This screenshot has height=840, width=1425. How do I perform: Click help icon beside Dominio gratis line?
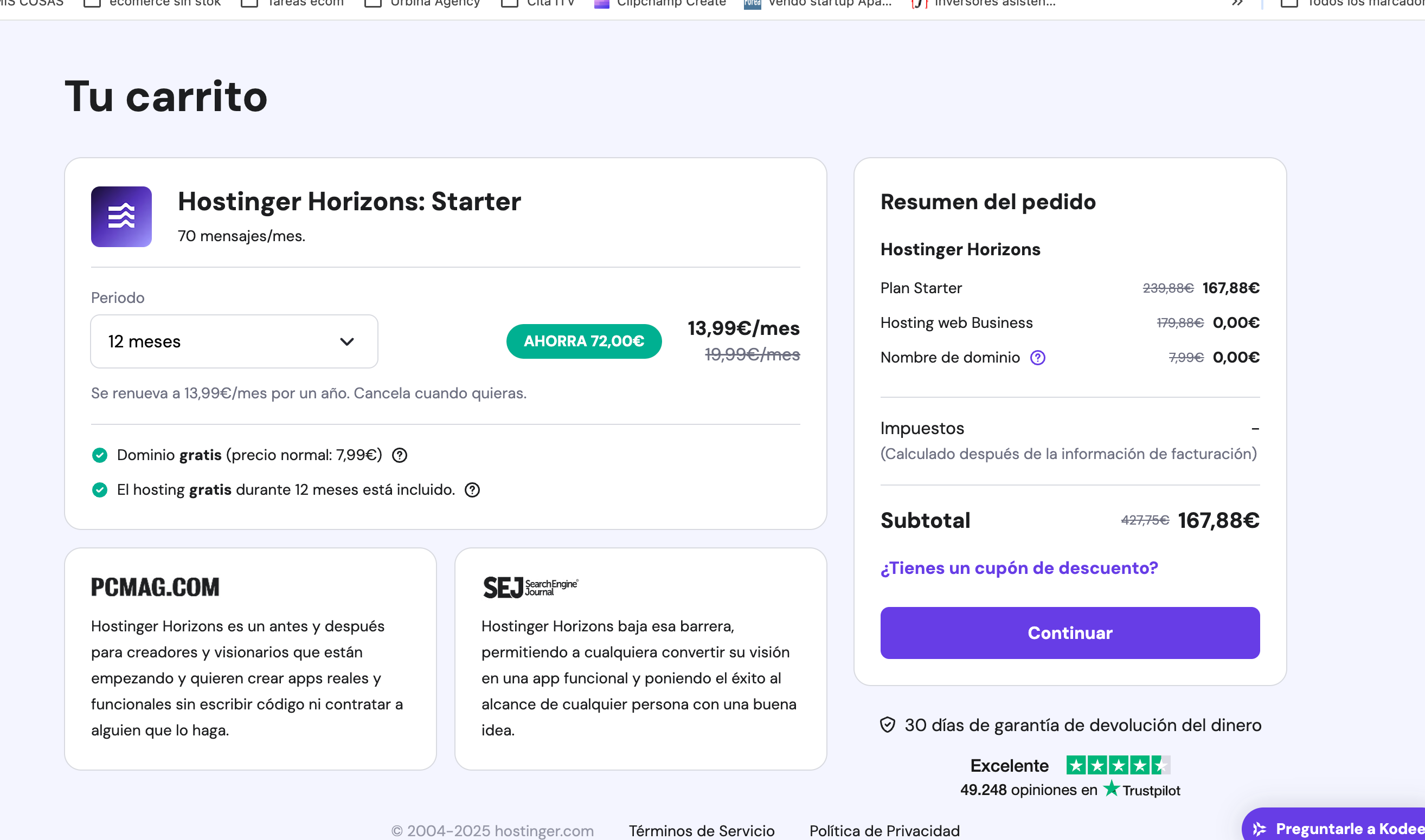pyautogui.click(x=399, y=455)
